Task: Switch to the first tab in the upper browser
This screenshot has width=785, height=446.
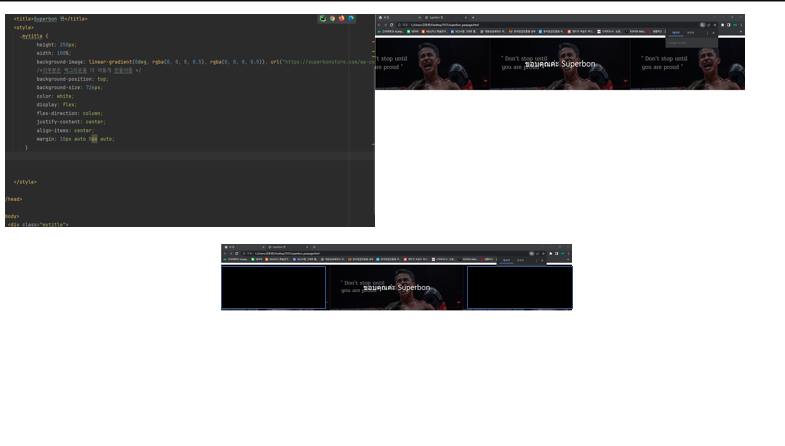Action: coord(399,18)
